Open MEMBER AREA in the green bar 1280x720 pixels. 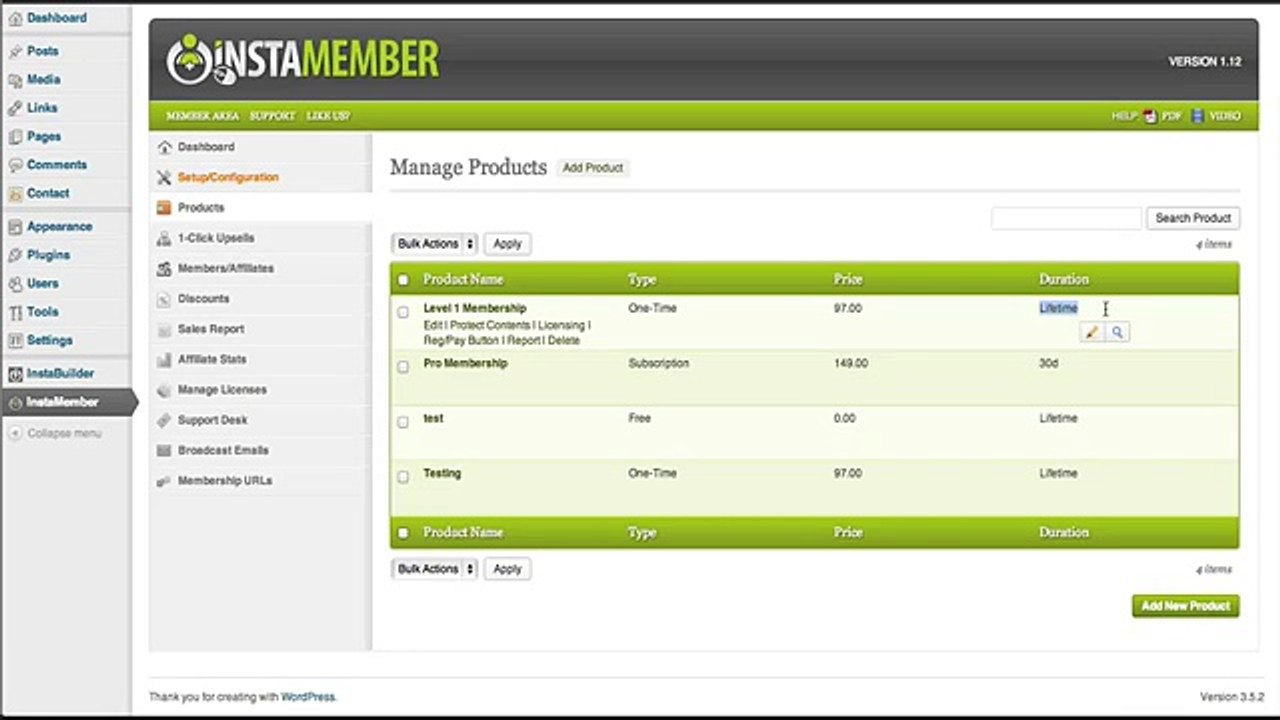[x=202, y=116]
